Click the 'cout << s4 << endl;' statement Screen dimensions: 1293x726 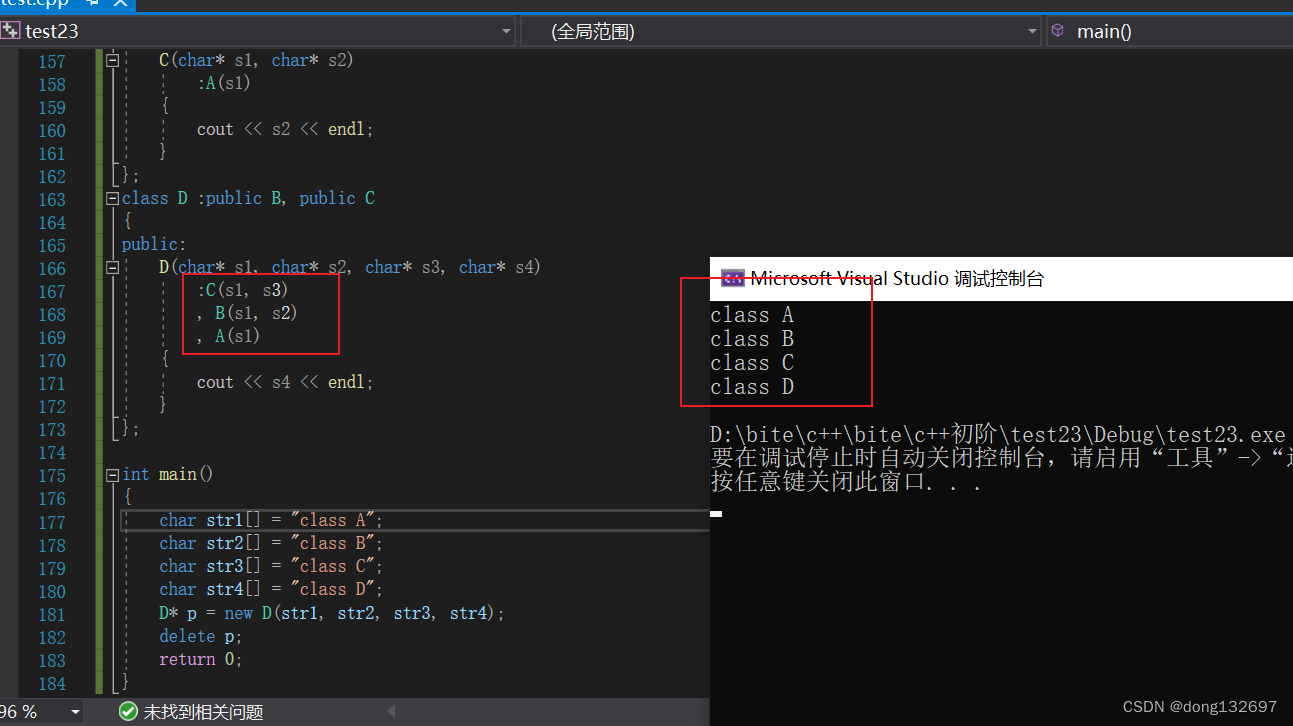(285, 382)
